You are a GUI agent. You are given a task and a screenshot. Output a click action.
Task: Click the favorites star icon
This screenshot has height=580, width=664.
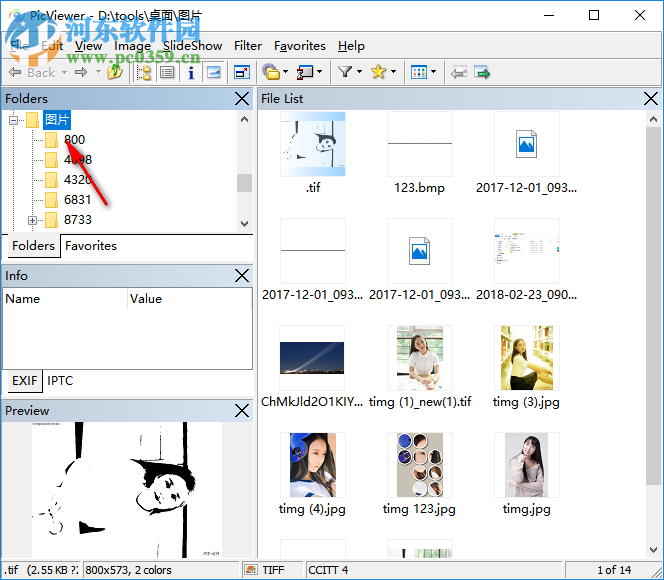coord(379,72)
